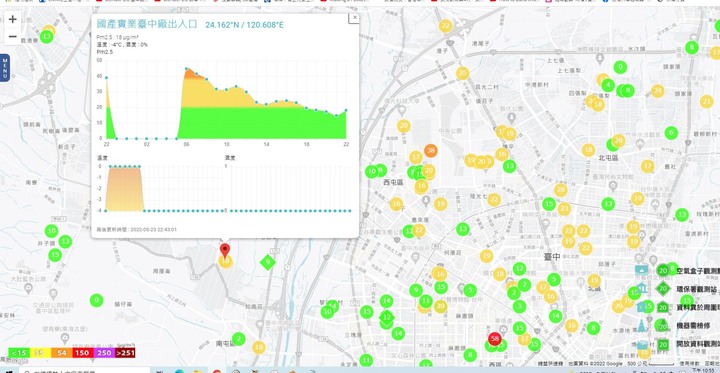Click the green <15 legend swatch
720x373 pixels.
tap(18, 353)
